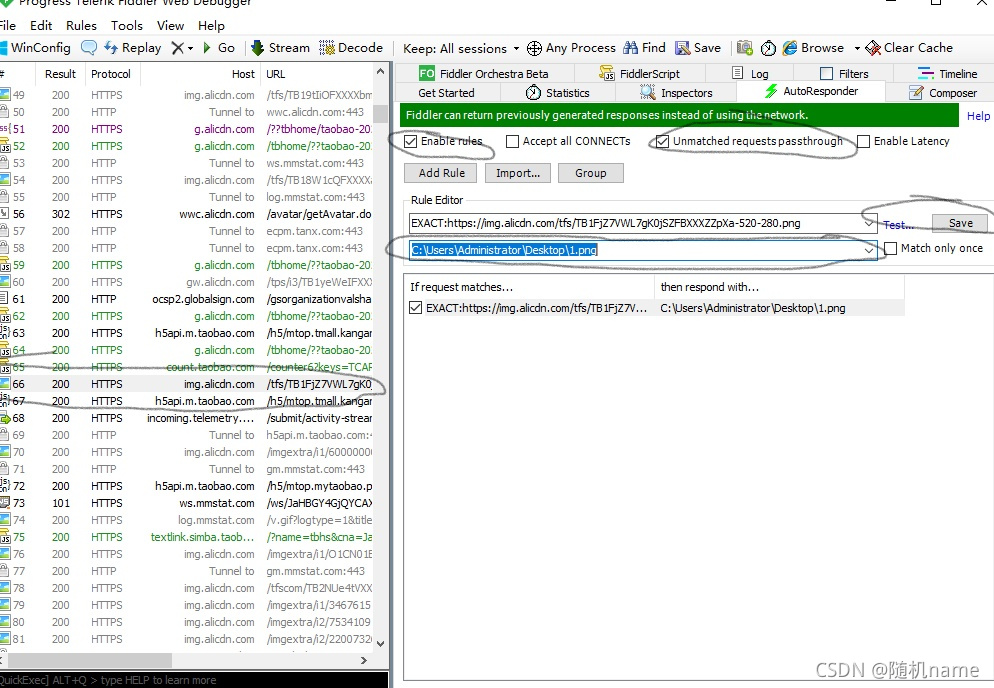Click the Inspectors magnifier icon
This screenshot has height=688, width=994.
click(x=647, y=93)
